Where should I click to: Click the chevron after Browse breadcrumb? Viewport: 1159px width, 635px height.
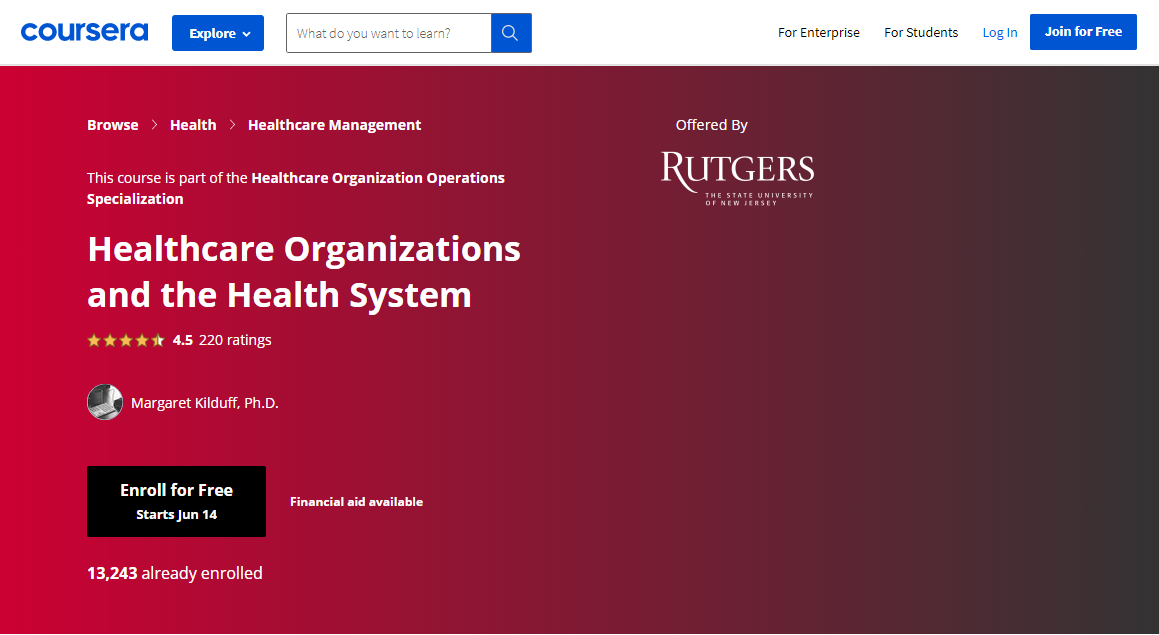(x=155, y=125)
